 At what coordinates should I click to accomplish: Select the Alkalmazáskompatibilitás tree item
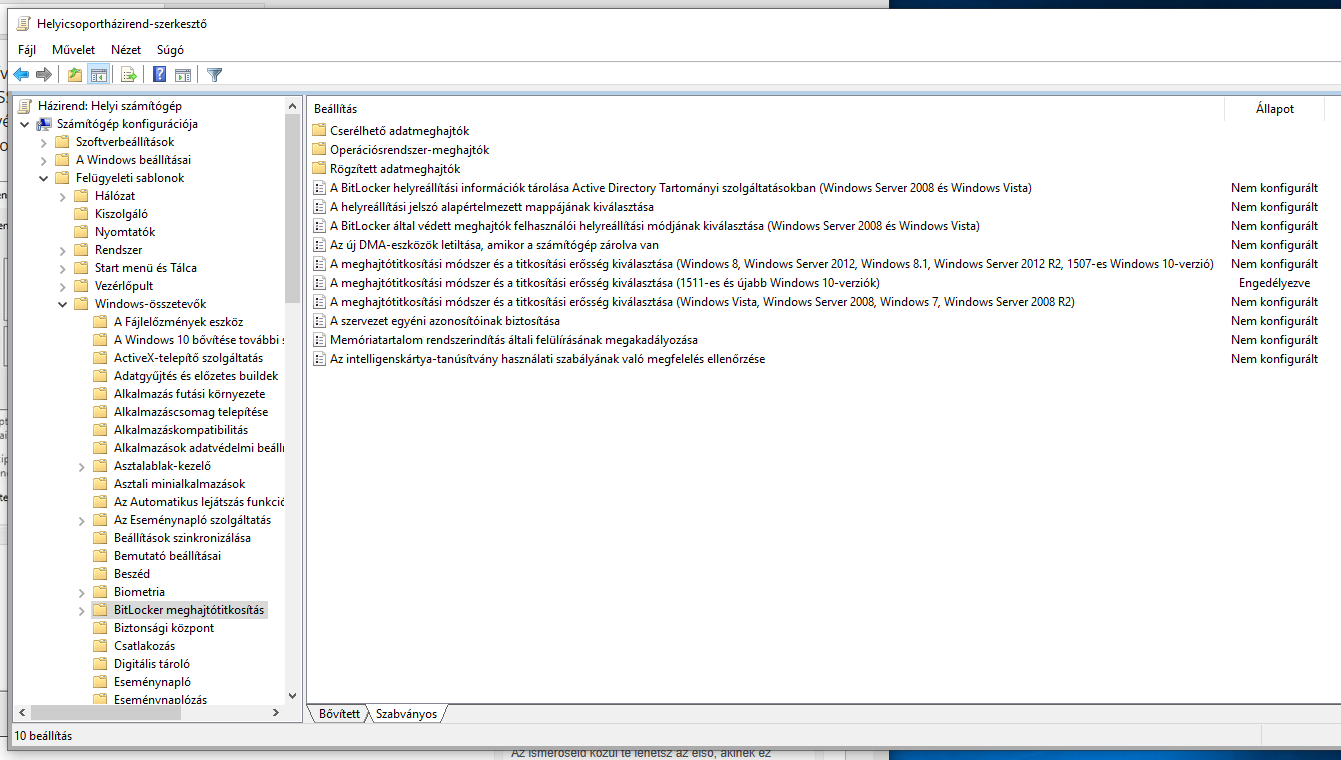pos(181,430)
